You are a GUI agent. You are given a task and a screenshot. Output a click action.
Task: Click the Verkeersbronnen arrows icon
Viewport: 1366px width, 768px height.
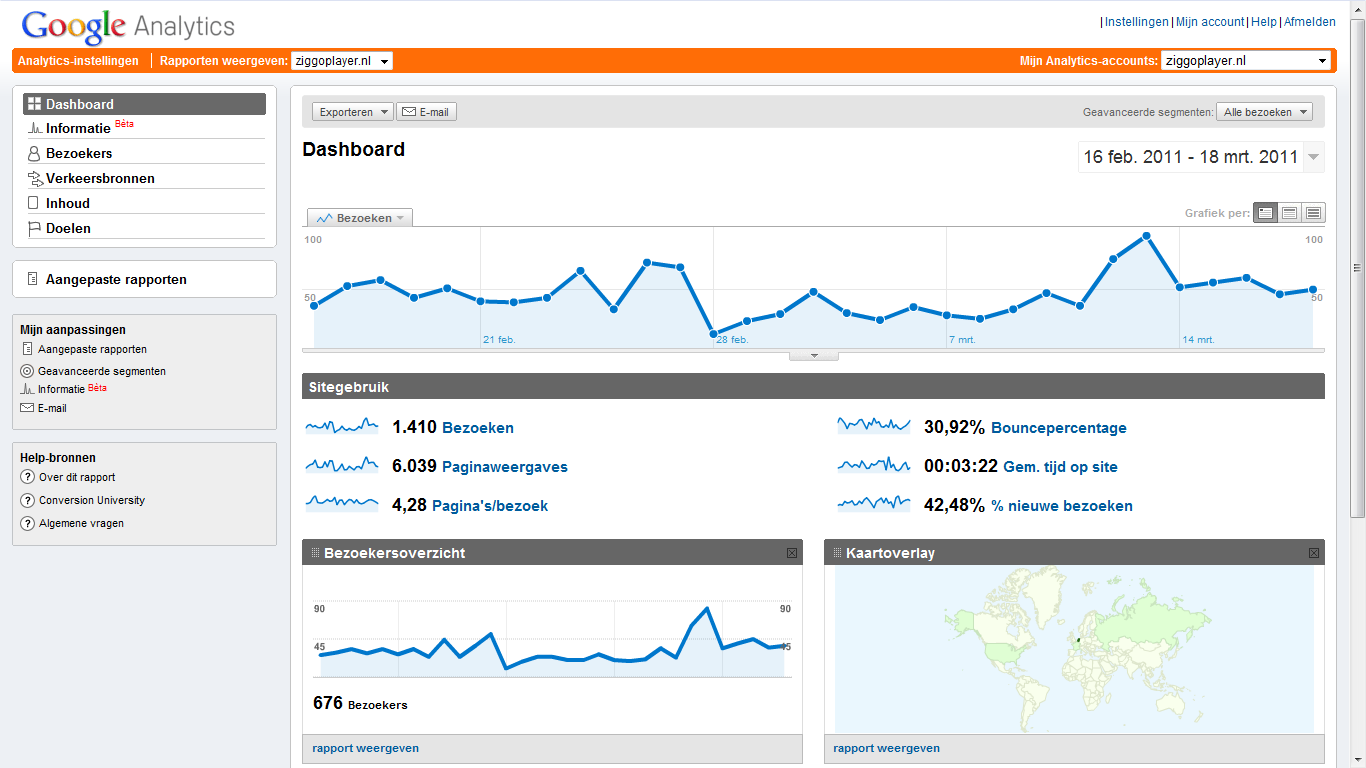tap(35, 178)
